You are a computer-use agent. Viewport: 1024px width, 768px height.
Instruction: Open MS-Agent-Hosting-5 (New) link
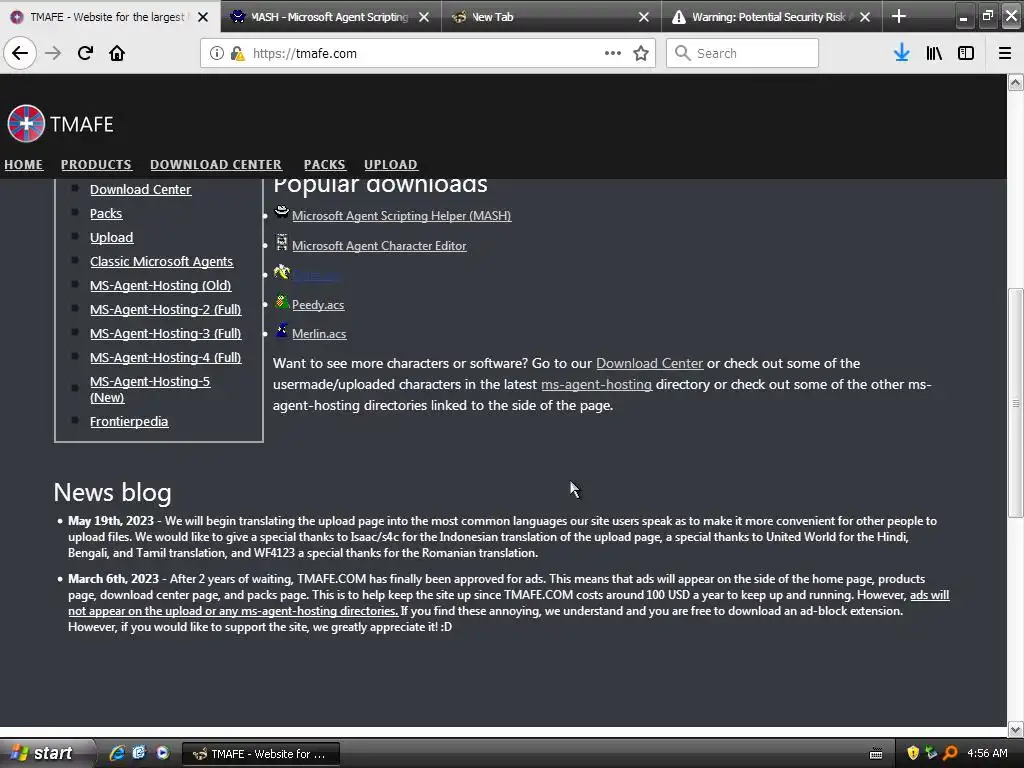(150, 389)
